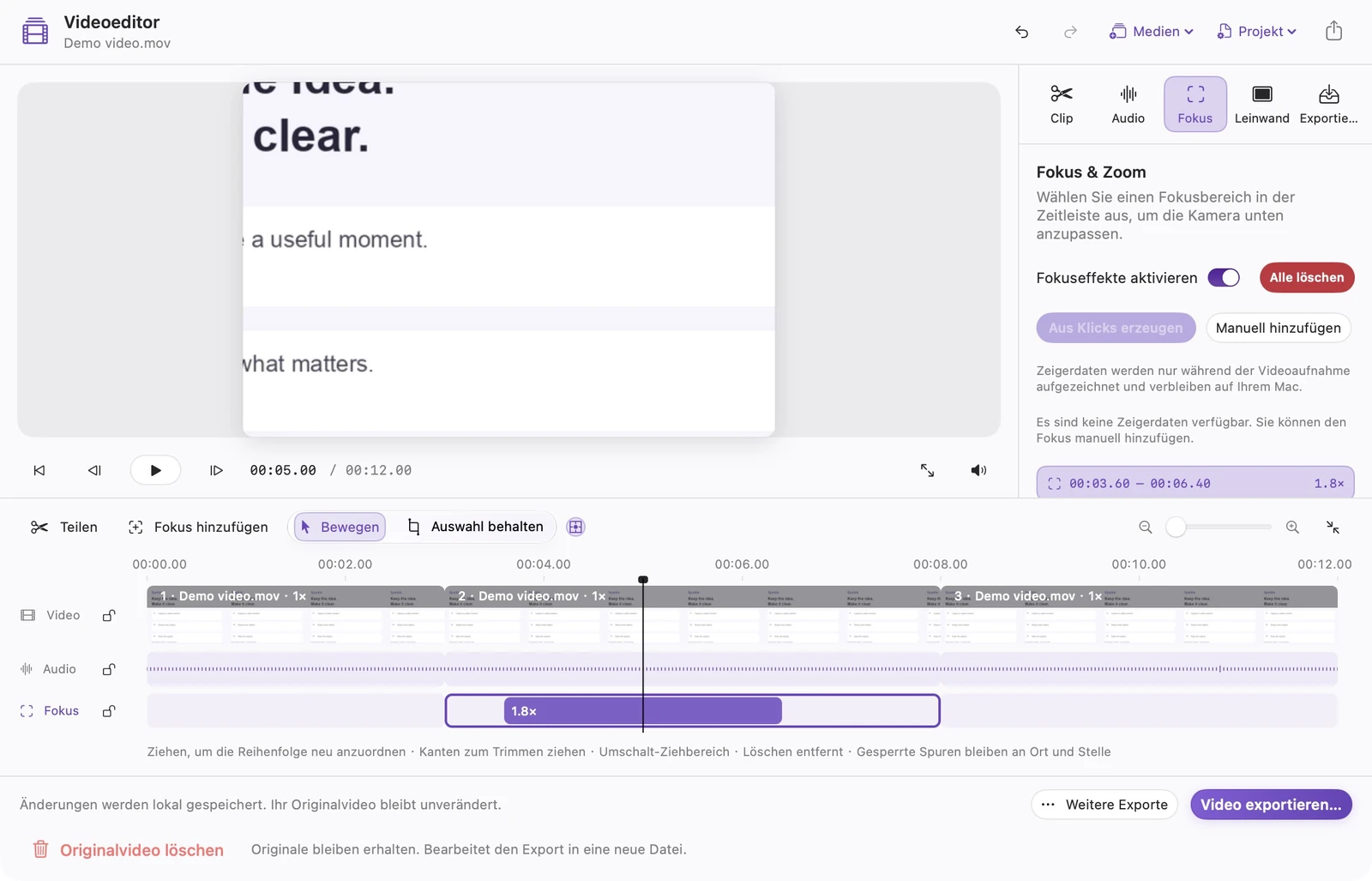Screen dimensions: 1372x881
Task: Toggle lock on Audio track
Action: (109, 669)
